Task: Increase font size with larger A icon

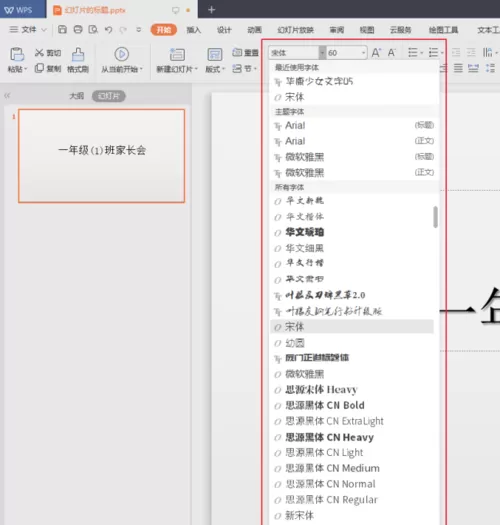Action: tap(376, 53)
